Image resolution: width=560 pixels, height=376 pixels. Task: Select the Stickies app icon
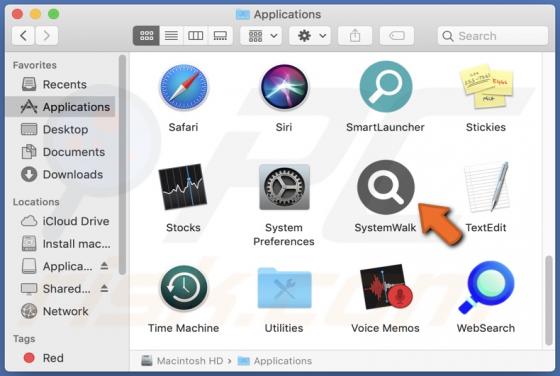(486, 86)
